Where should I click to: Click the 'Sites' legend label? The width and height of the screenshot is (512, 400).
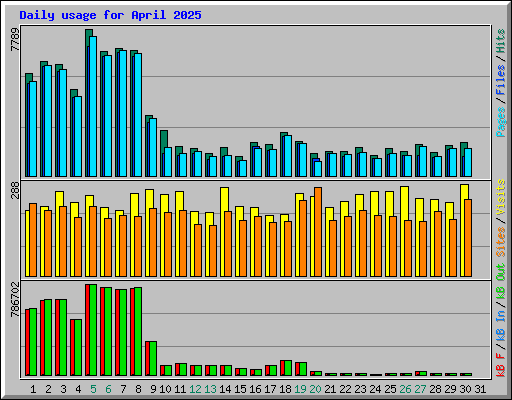(501, 242)
